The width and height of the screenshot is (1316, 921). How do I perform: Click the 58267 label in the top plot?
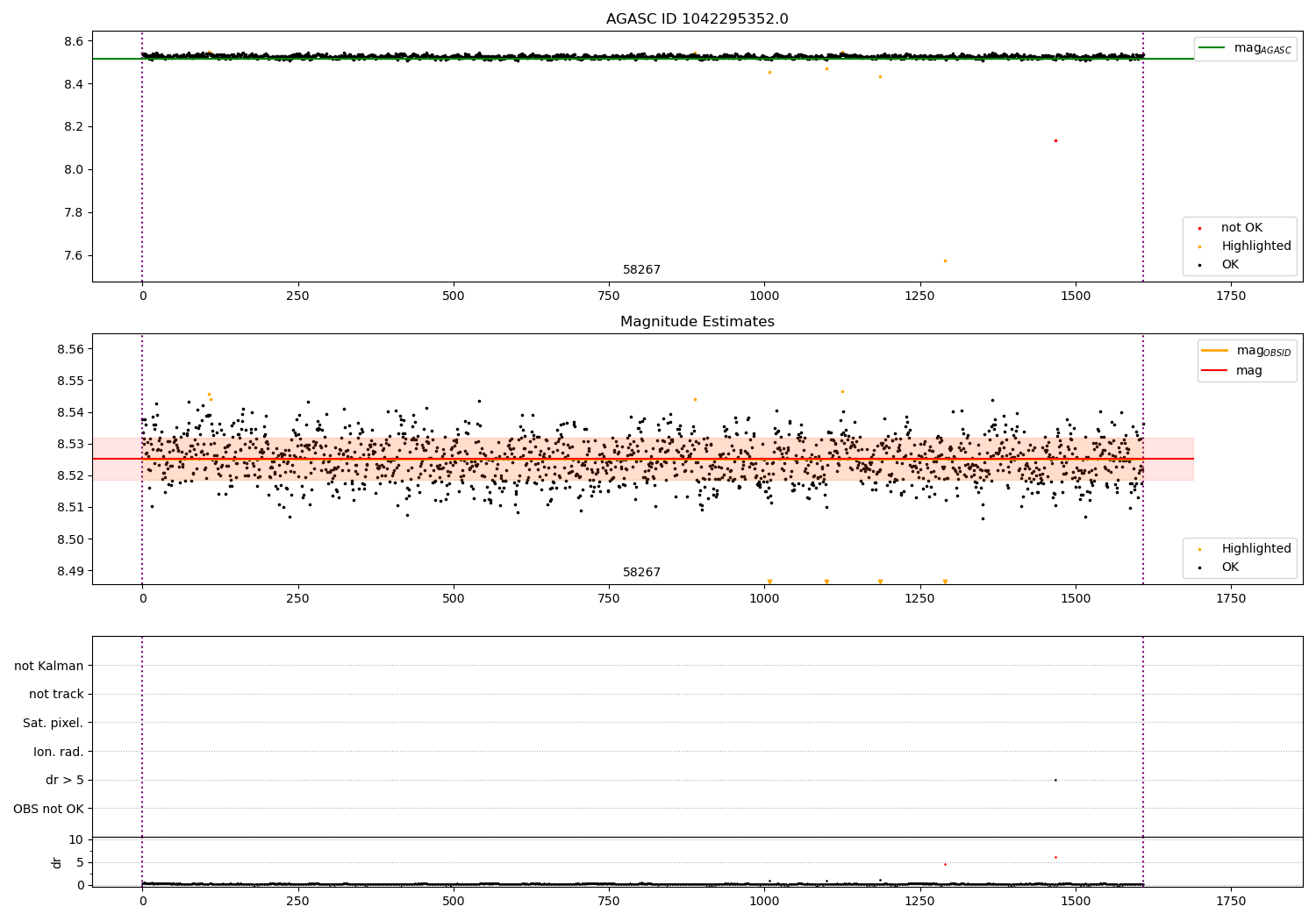641,270
